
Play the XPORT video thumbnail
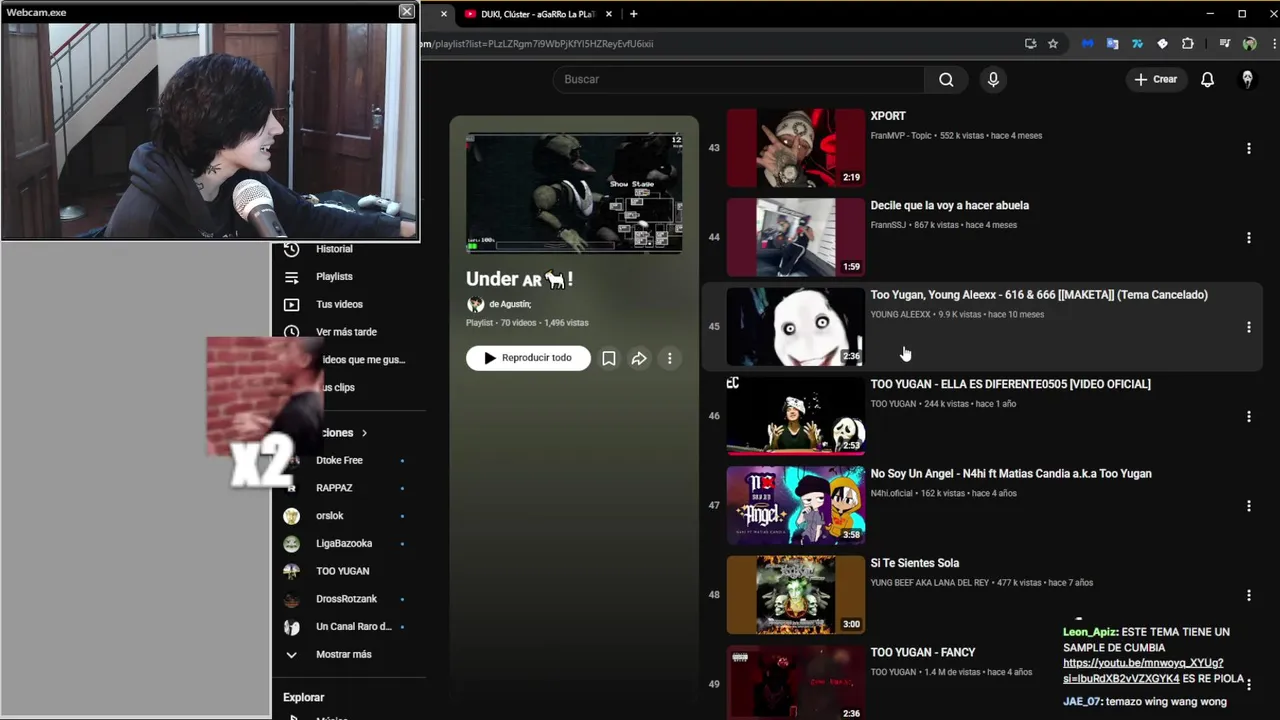(795, 148)
